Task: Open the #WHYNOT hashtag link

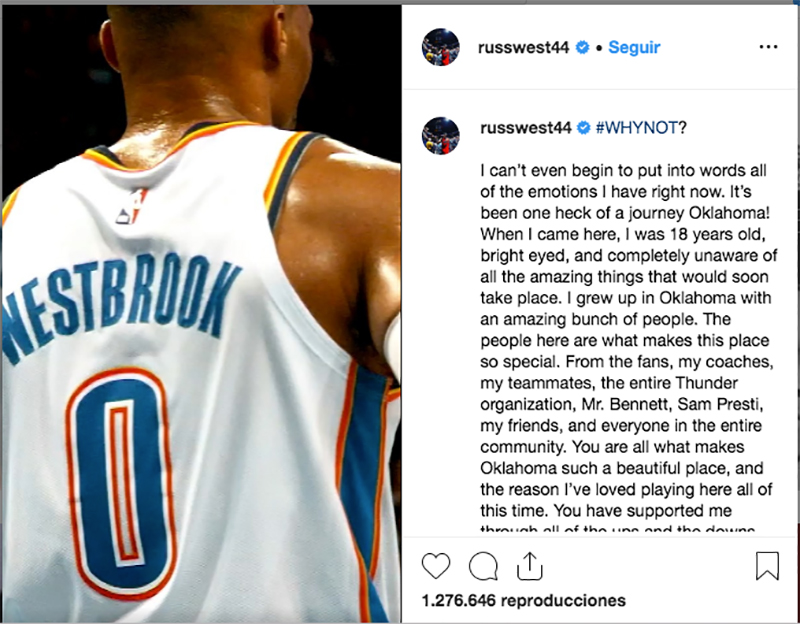Action: [x=637, y=128]
